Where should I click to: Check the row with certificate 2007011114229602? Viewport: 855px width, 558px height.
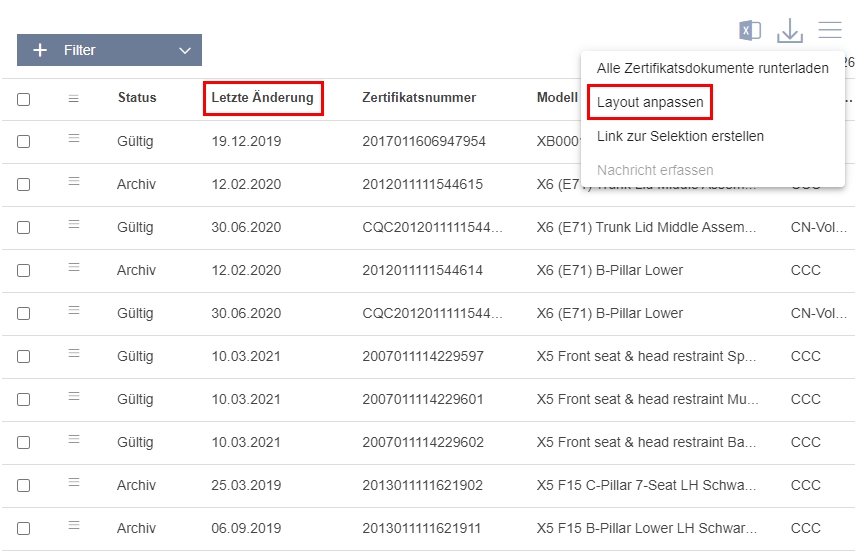pos(23,442)
